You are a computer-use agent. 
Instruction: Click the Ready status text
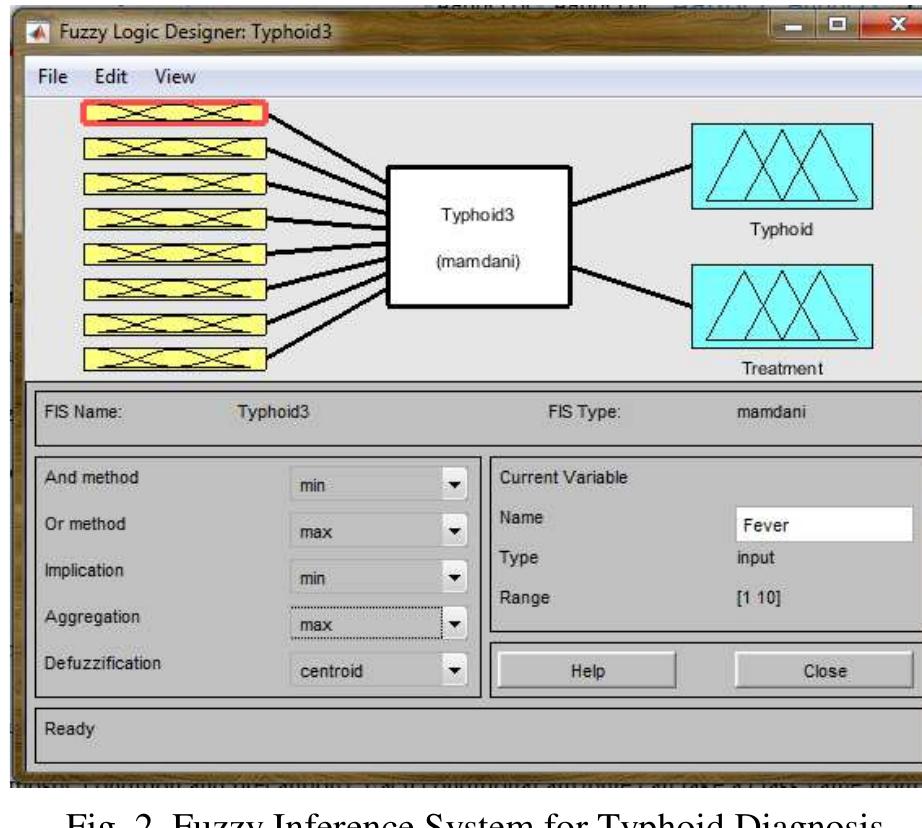click(69, 729)
